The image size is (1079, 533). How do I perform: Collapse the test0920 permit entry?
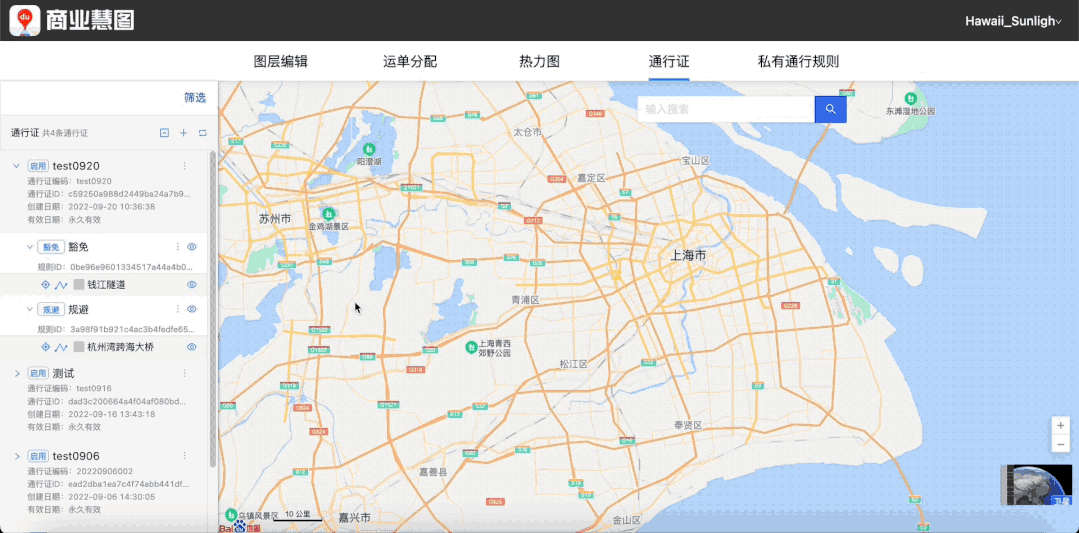[x=16, y=166]
